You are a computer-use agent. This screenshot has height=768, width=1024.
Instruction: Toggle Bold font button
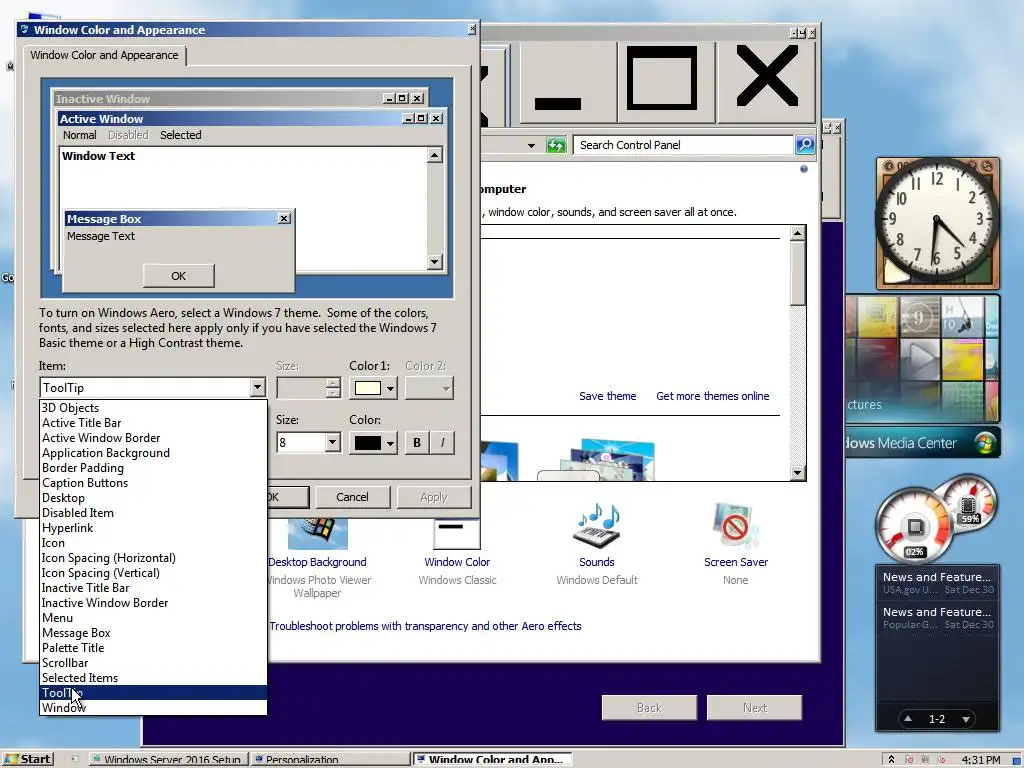point(417,443)
